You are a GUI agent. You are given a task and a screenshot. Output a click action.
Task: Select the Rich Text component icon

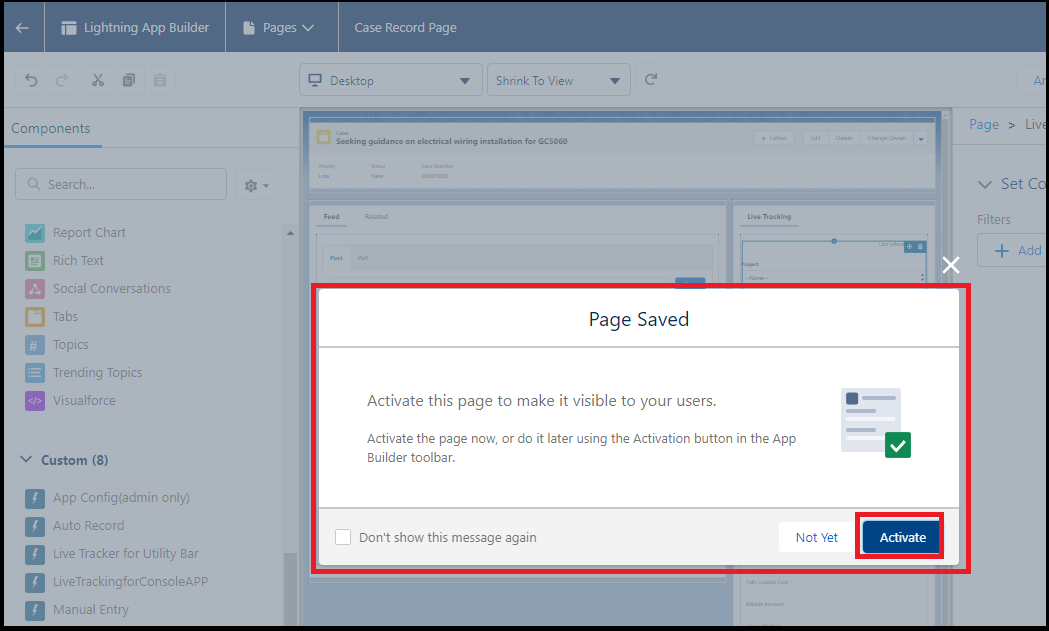click(x=35, y=261)
